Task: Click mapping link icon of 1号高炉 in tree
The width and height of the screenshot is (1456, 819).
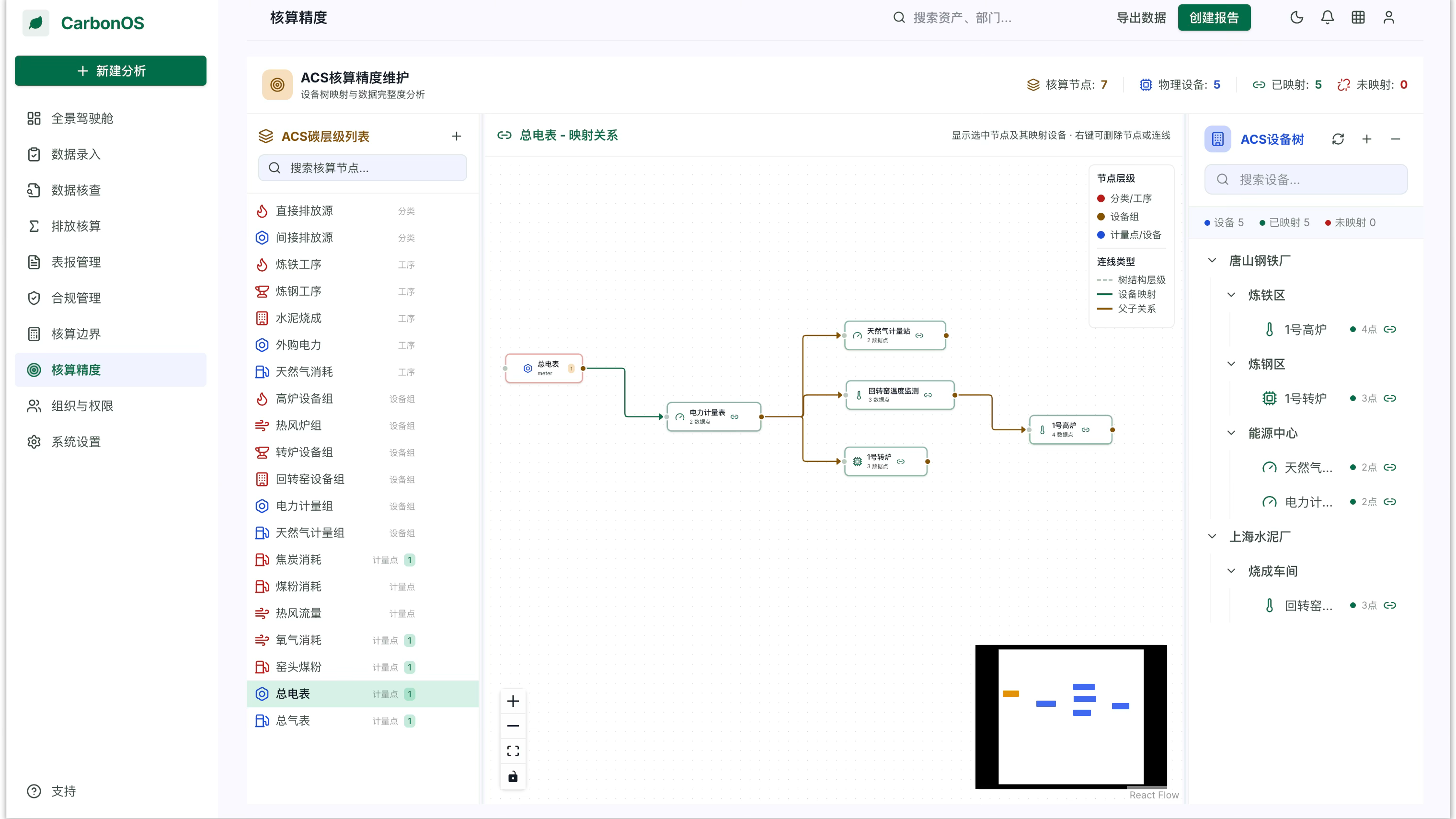Action: coord(1390,330)
